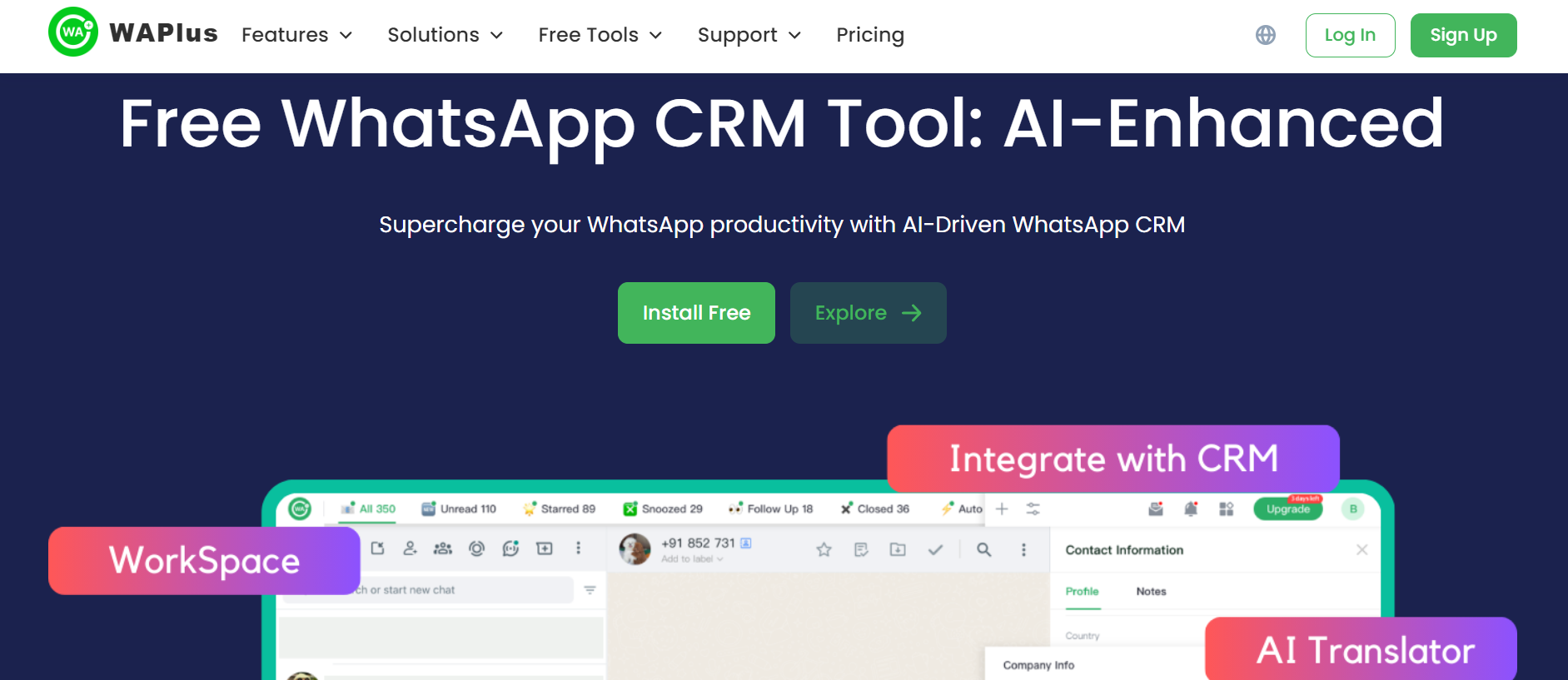1568x680 pixels.
Task: Switch to the Notes tab
Action: [1152, 592]
